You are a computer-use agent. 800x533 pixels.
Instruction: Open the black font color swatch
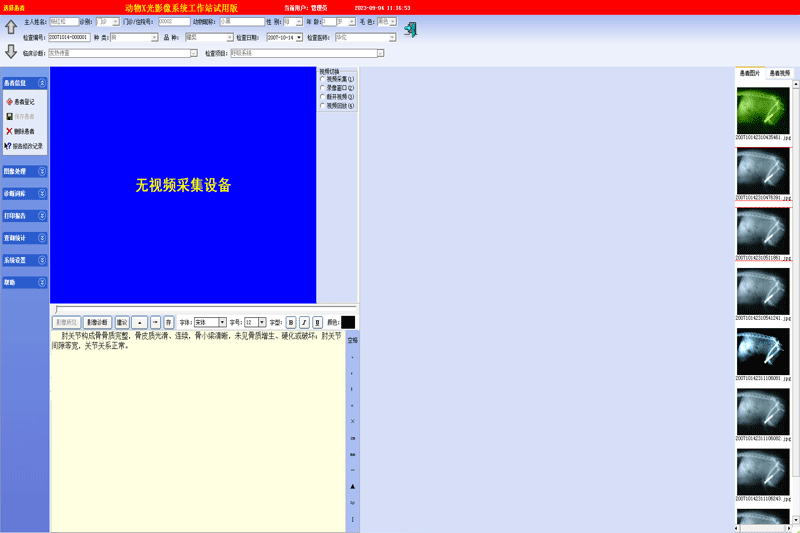pyautogui.click(x=348, y=322)
